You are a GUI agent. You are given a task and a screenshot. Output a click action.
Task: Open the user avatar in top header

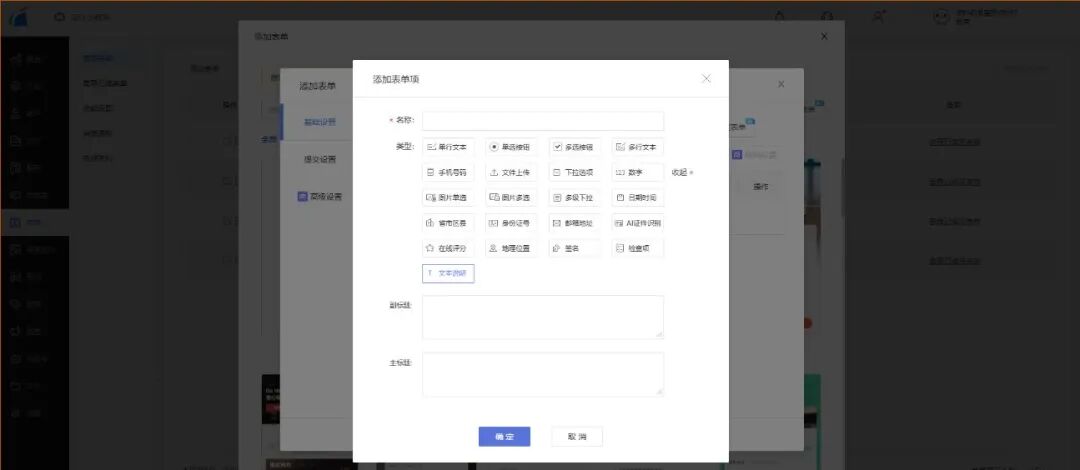pos(942,17)
